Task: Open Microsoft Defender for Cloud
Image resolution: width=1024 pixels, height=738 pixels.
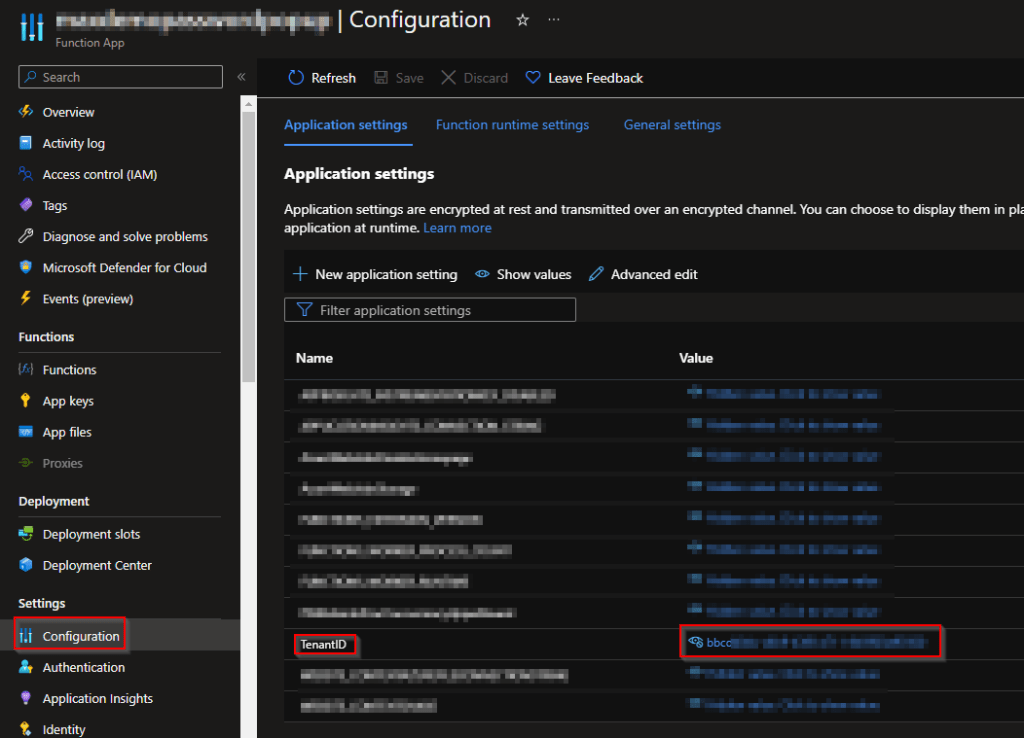Action: [124, 267]
